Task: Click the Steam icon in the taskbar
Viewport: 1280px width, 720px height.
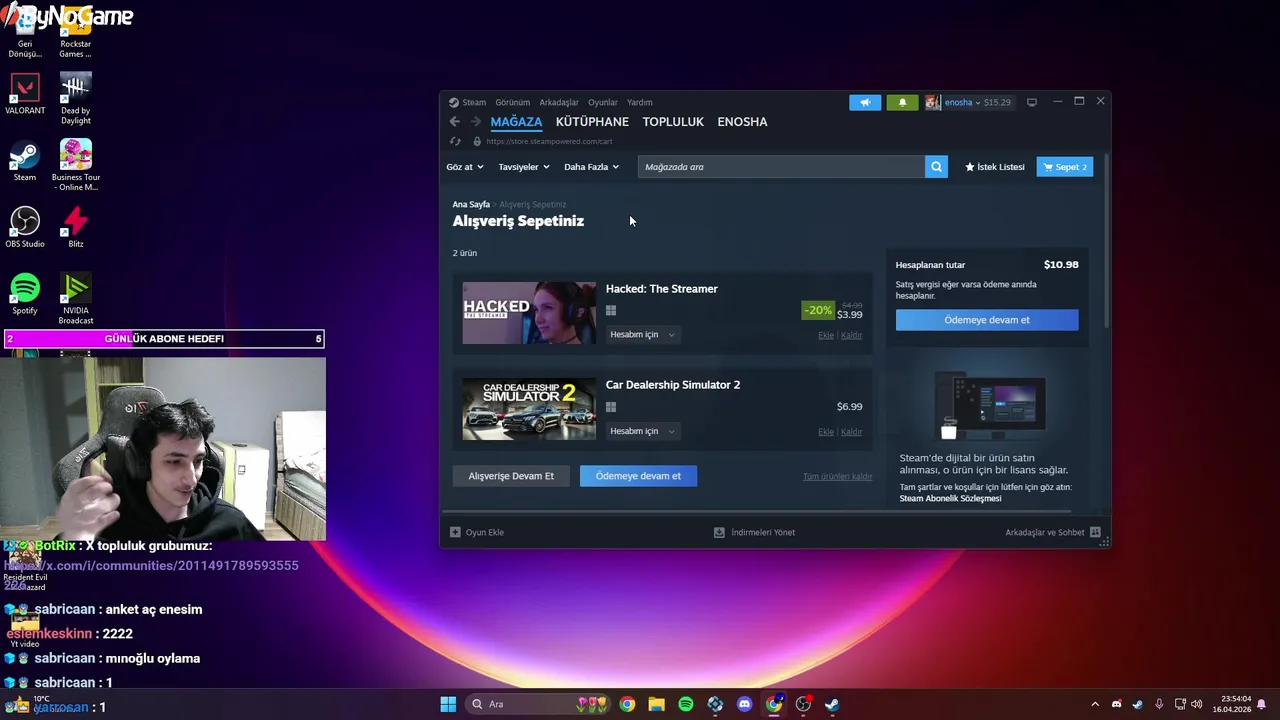Action: tap(832, 704)
